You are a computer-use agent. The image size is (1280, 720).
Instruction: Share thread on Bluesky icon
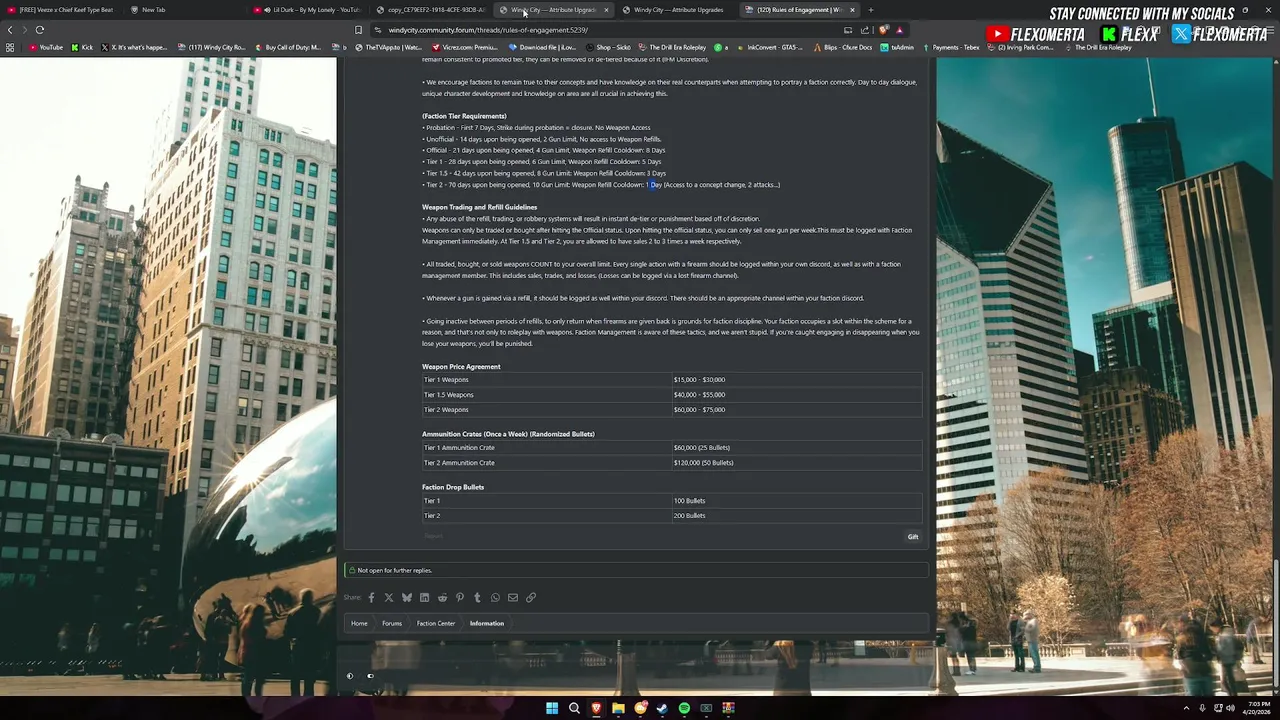coord(407,598)
